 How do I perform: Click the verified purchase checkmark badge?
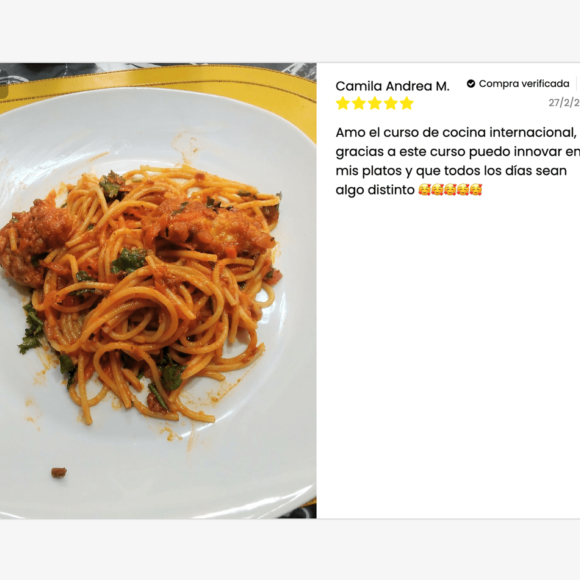click(471, 84)
